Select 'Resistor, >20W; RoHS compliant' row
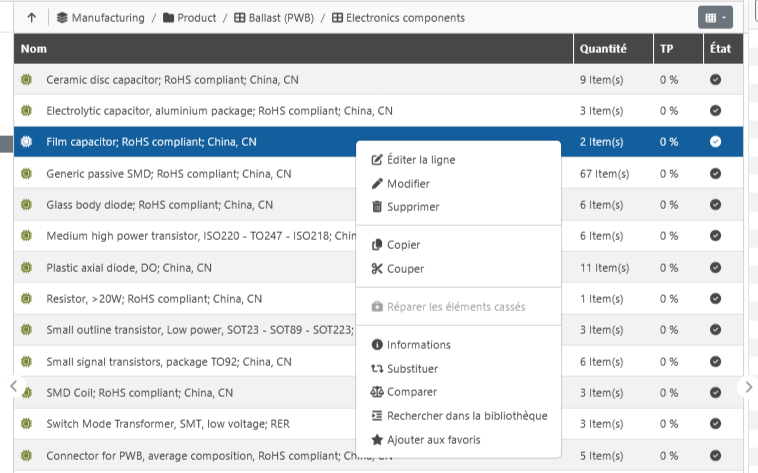758x473 pixels. pos(378,298)
